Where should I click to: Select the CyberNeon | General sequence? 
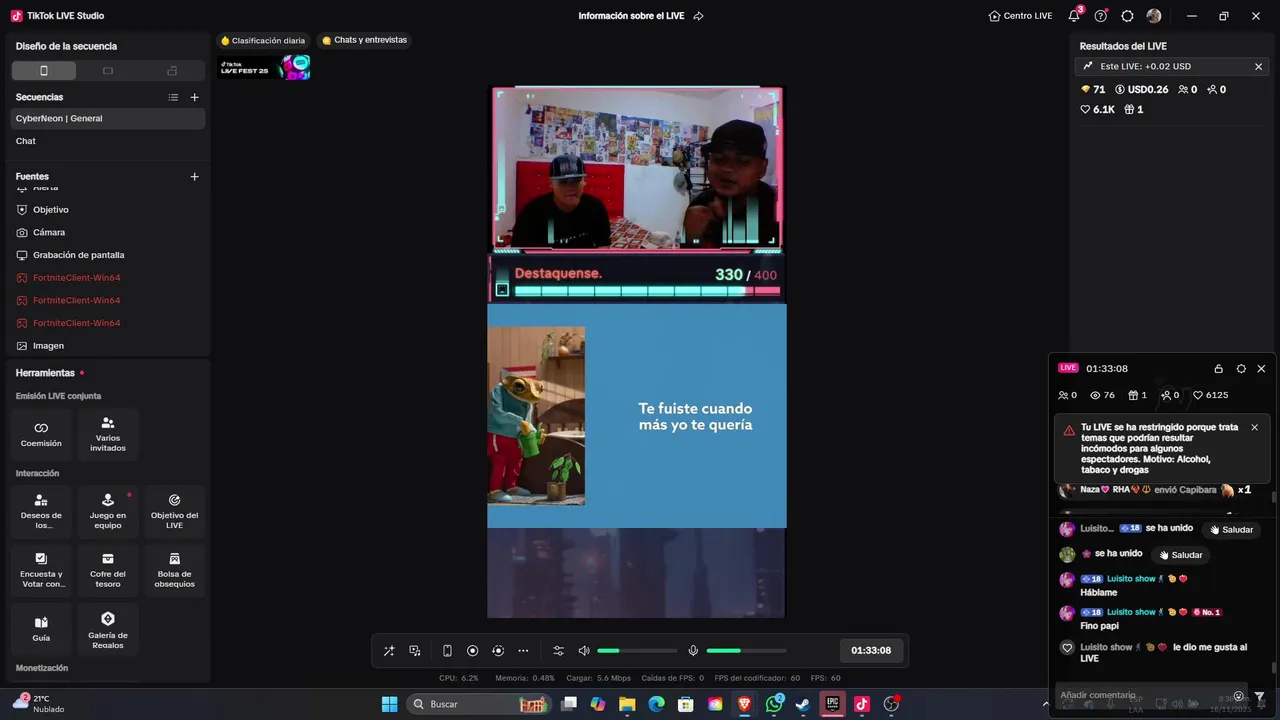(108, 118)
